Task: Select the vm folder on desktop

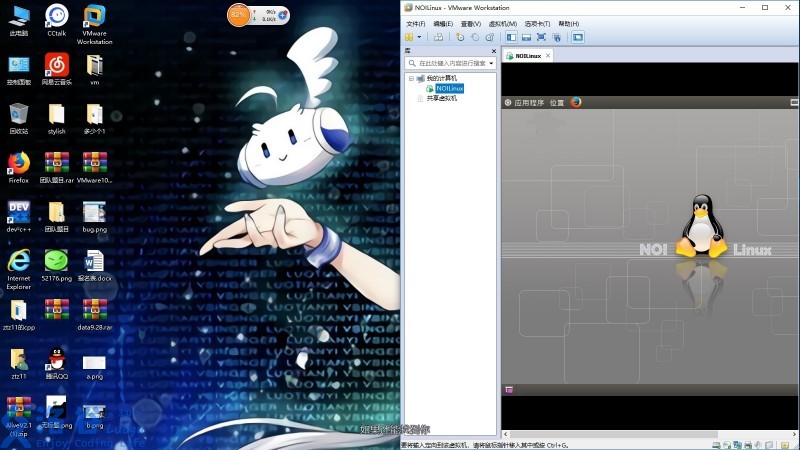Action: 94,69
